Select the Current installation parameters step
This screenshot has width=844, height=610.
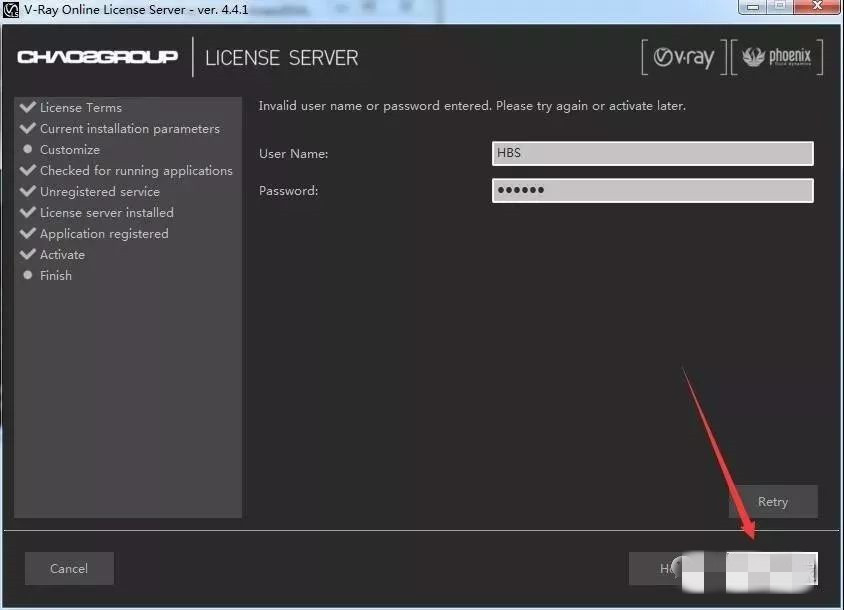tap(129, 128)
